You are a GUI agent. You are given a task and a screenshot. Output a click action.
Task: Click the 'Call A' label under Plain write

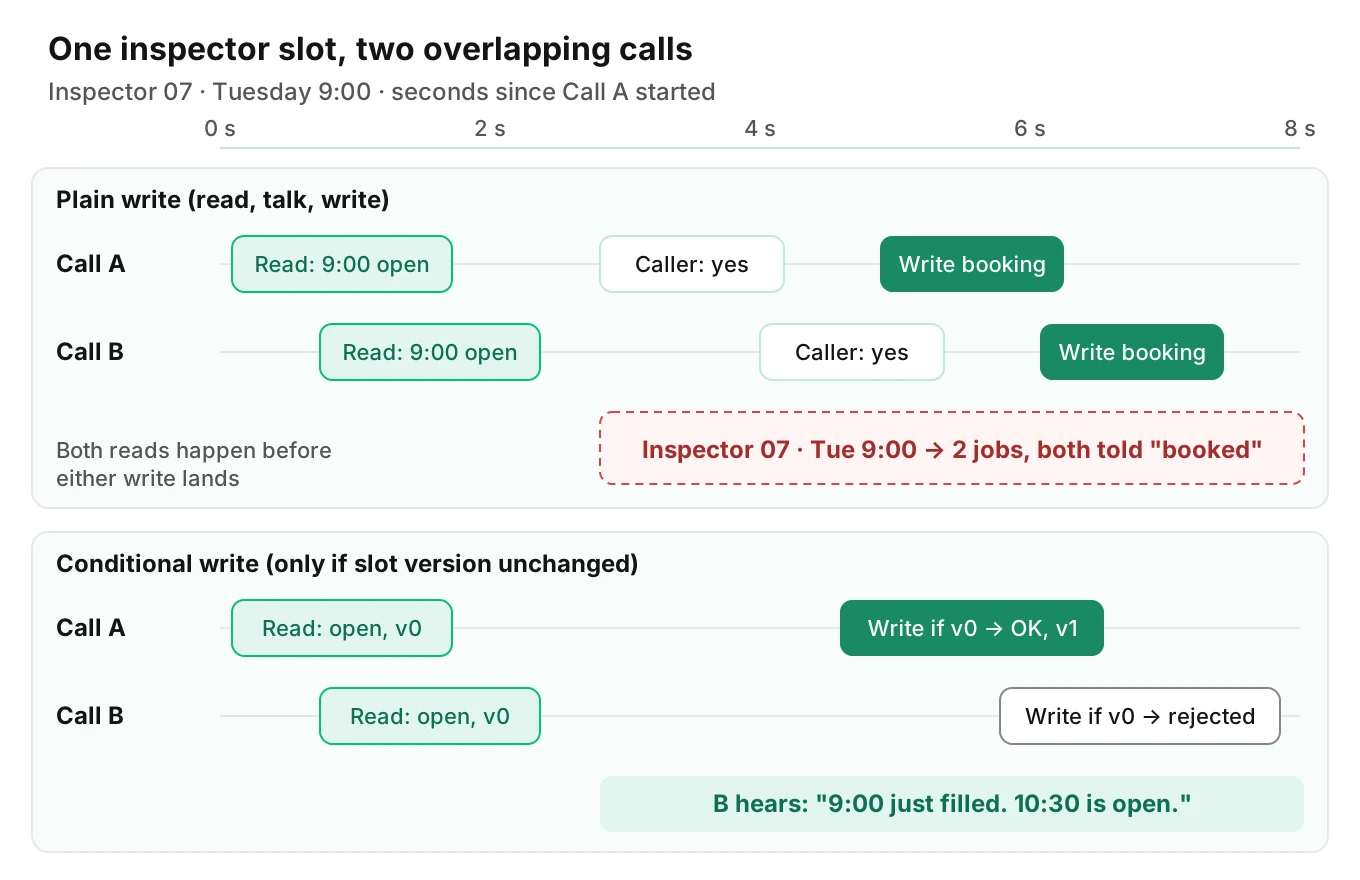coord(91,264)
